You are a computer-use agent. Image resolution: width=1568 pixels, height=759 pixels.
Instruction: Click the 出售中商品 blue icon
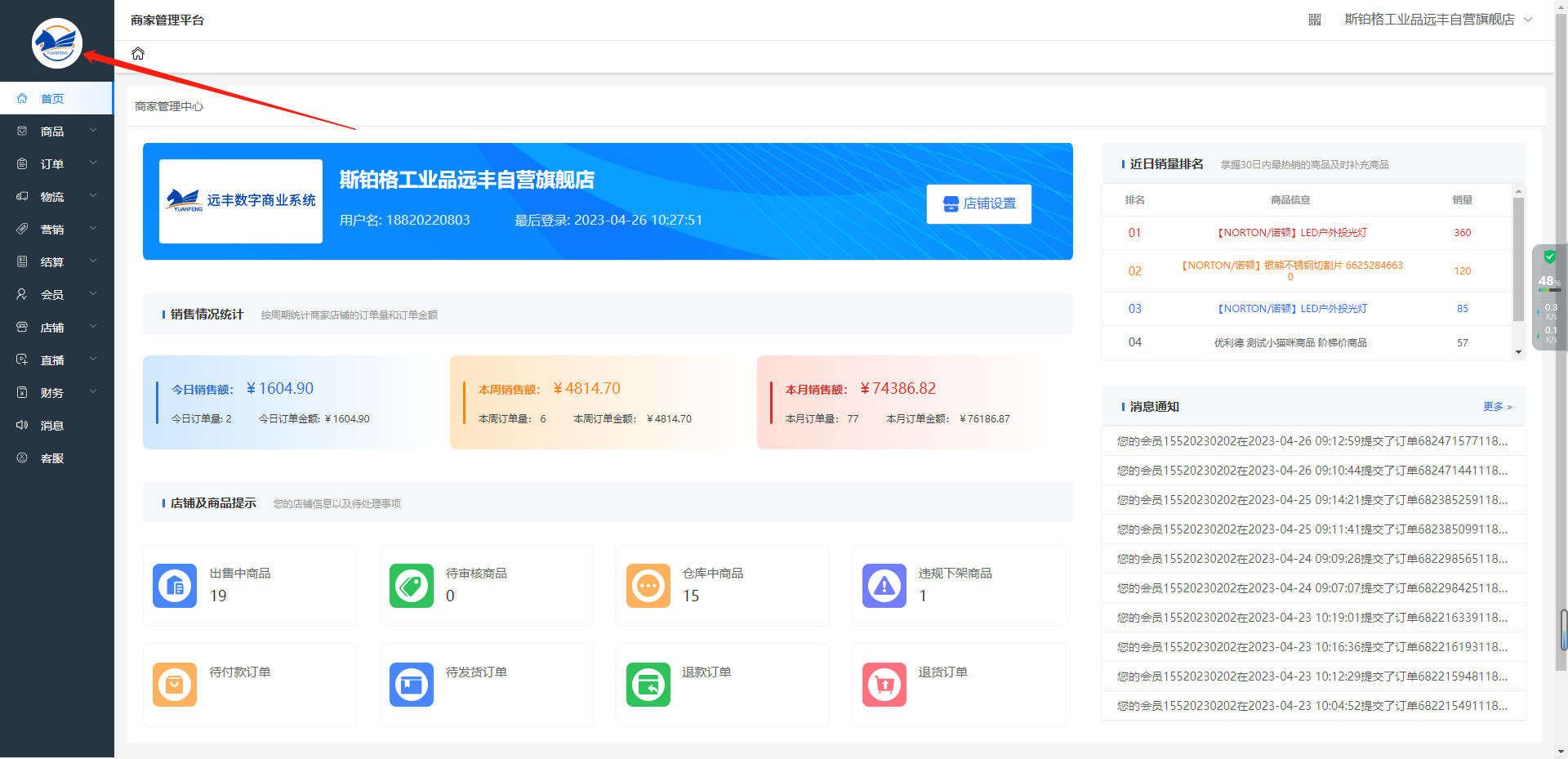point(175,586)
